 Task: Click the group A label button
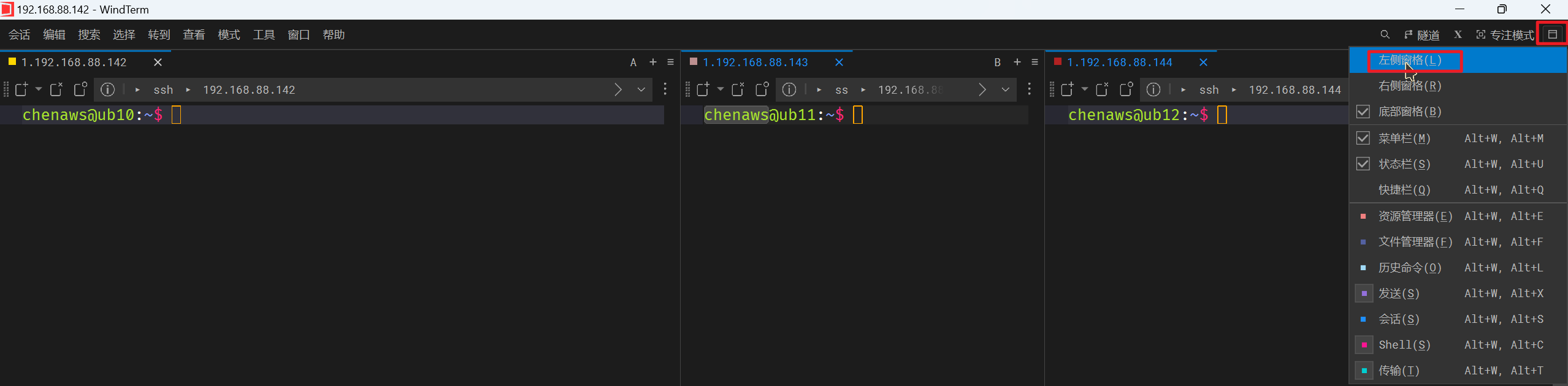pyautogui.click(x=633, y=62)
